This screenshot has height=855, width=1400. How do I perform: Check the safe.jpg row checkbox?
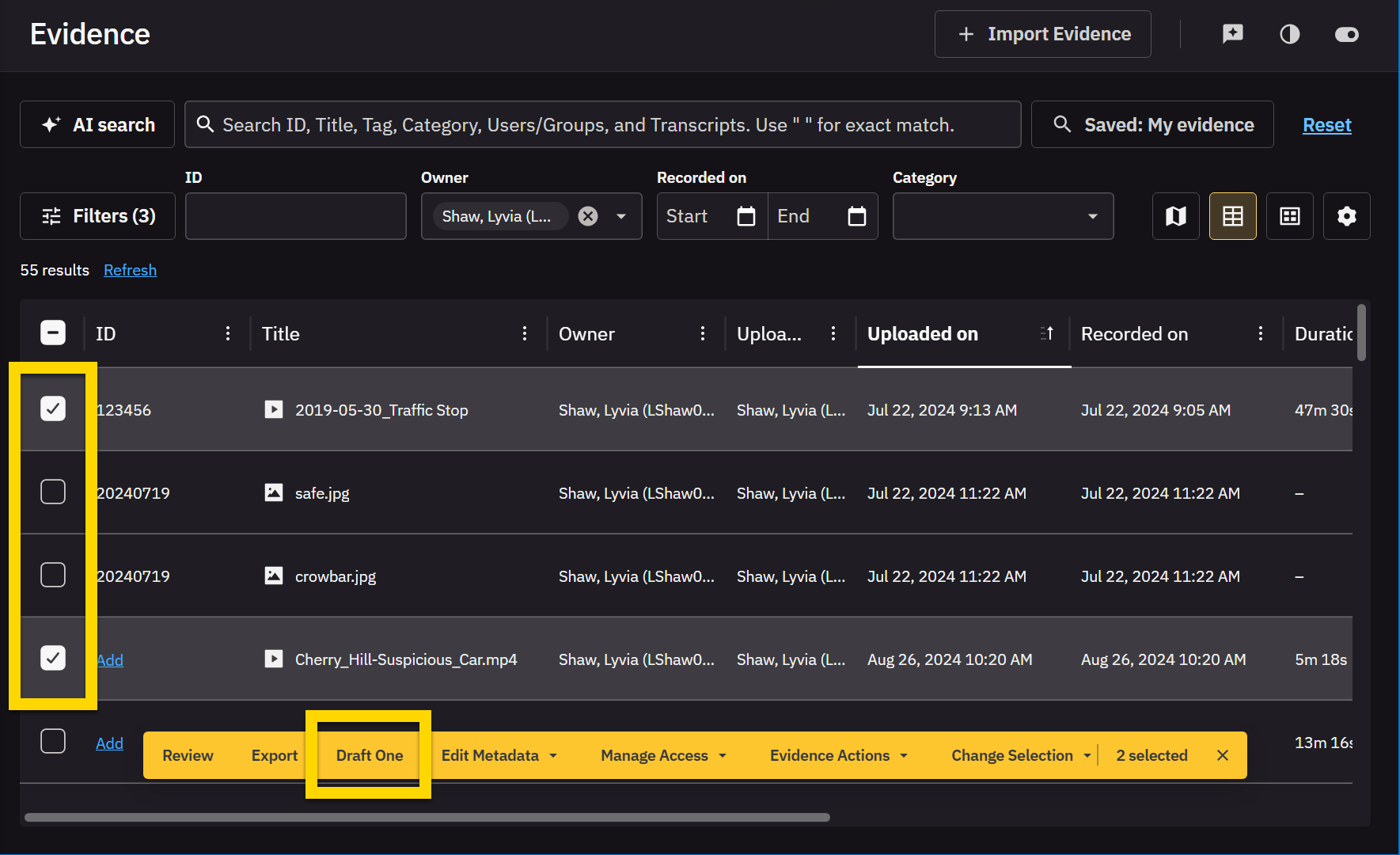click(x=53, y=492)
